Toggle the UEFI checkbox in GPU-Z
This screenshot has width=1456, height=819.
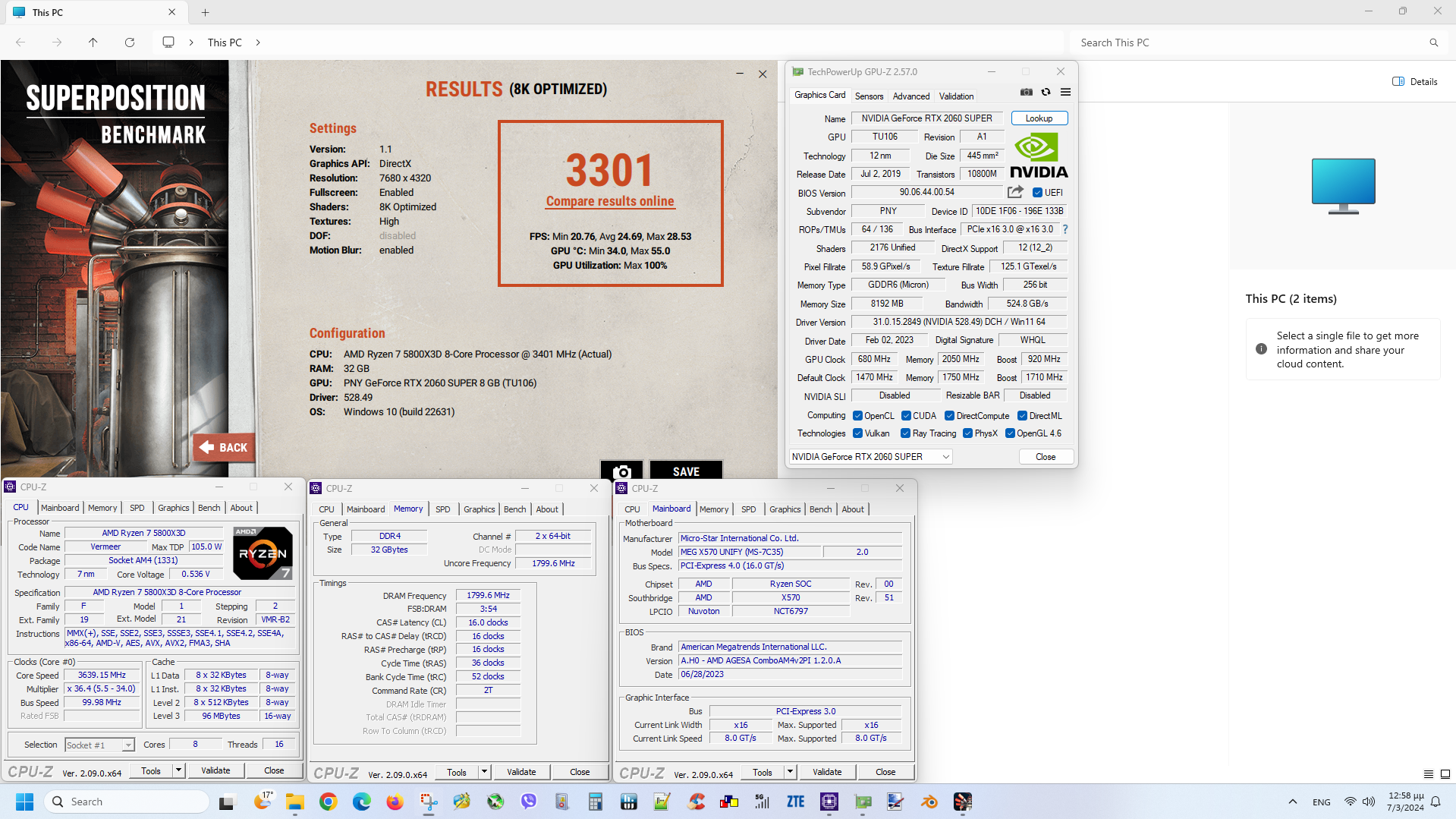[x=1037, y=193]
